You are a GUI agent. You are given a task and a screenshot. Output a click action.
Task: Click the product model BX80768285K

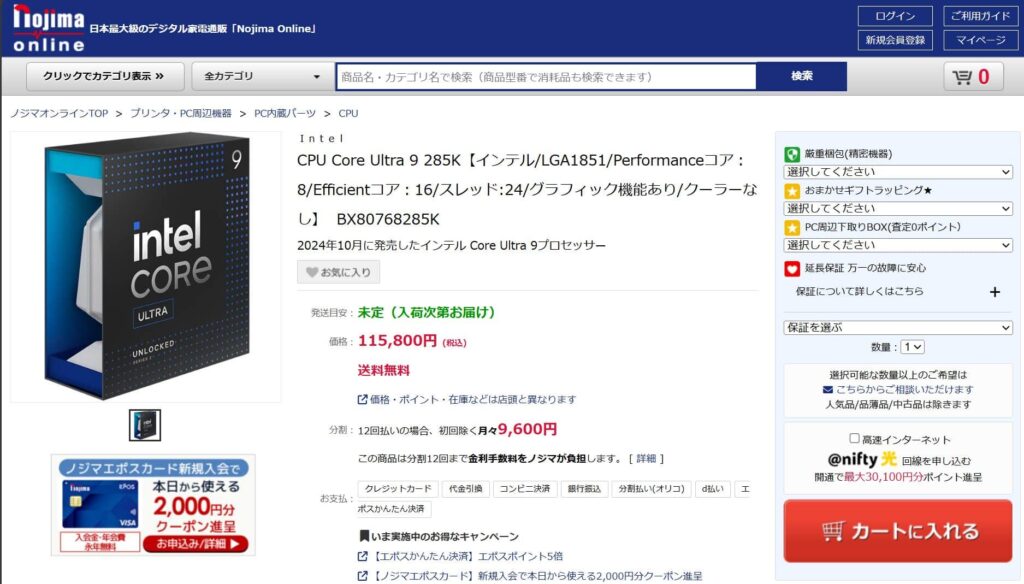[388, 219]
